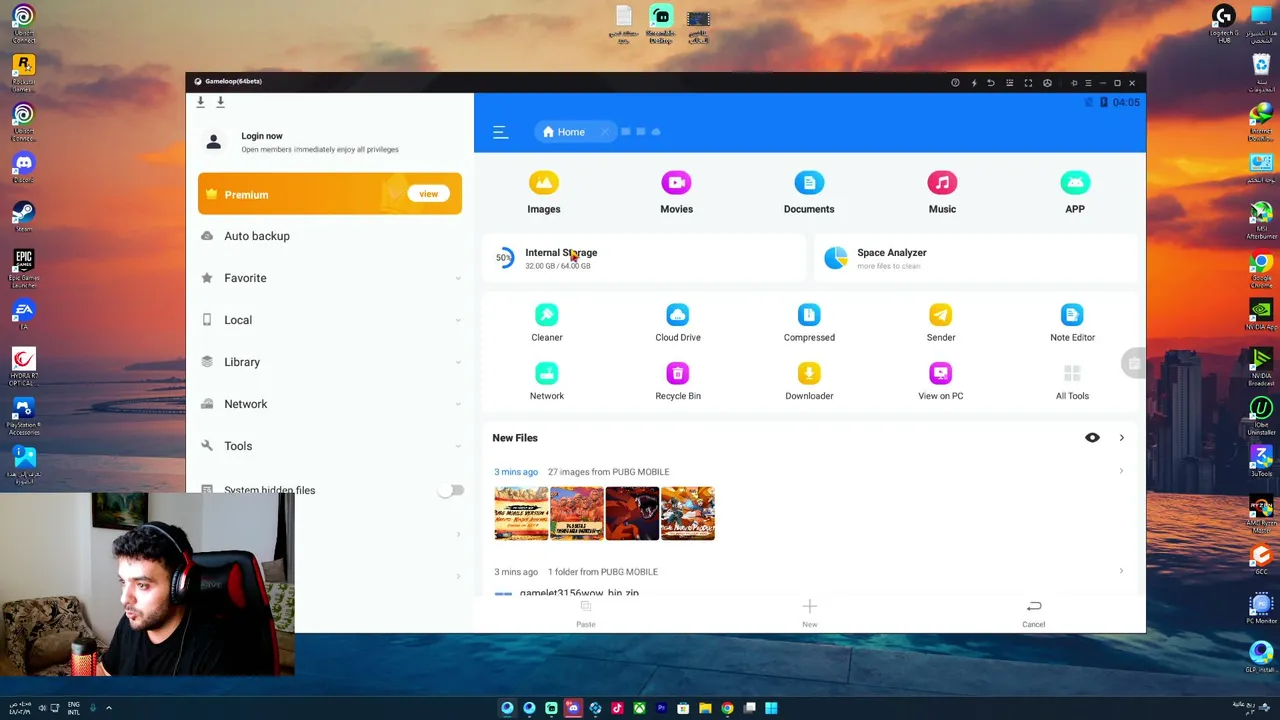Viewport: 1280px width, 720px height.
Task: Open Premiere Pro from the taskbar
Action: 661,708
